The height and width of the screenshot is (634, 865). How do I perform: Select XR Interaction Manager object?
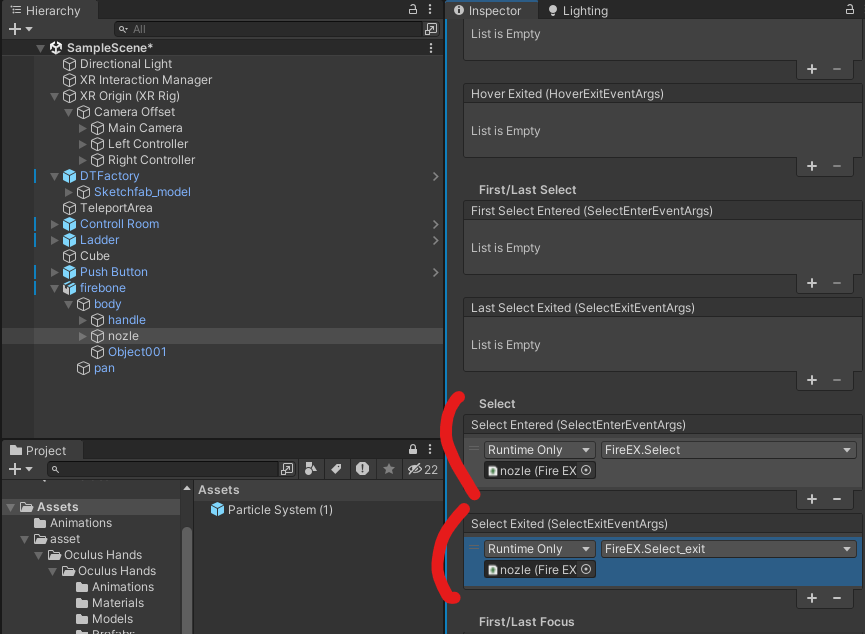[146, 80]
